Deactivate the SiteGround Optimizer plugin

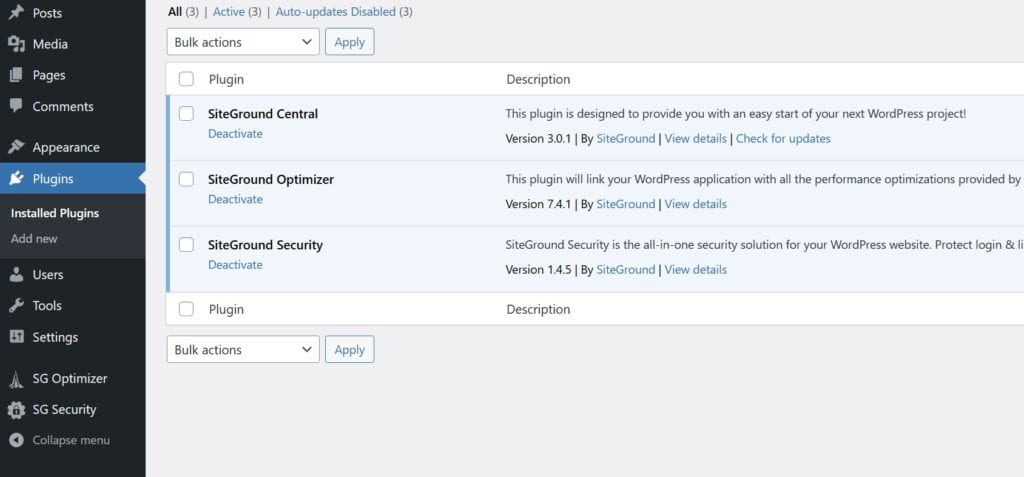235,199
